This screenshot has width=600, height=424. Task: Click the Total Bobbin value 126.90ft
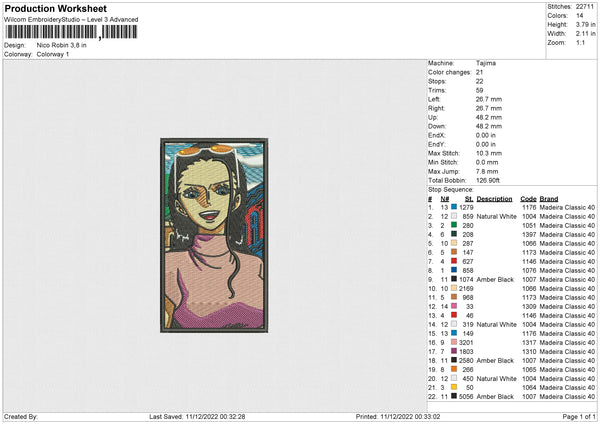(488, 180)
